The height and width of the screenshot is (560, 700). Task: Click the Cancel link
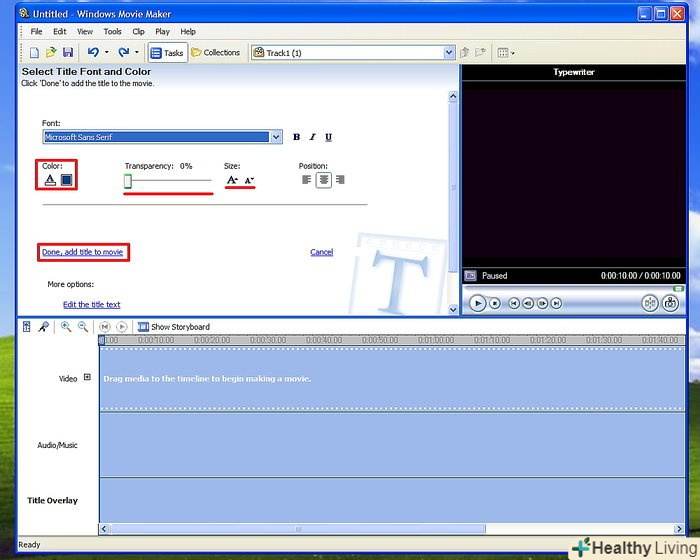click(x=321, y=252)
